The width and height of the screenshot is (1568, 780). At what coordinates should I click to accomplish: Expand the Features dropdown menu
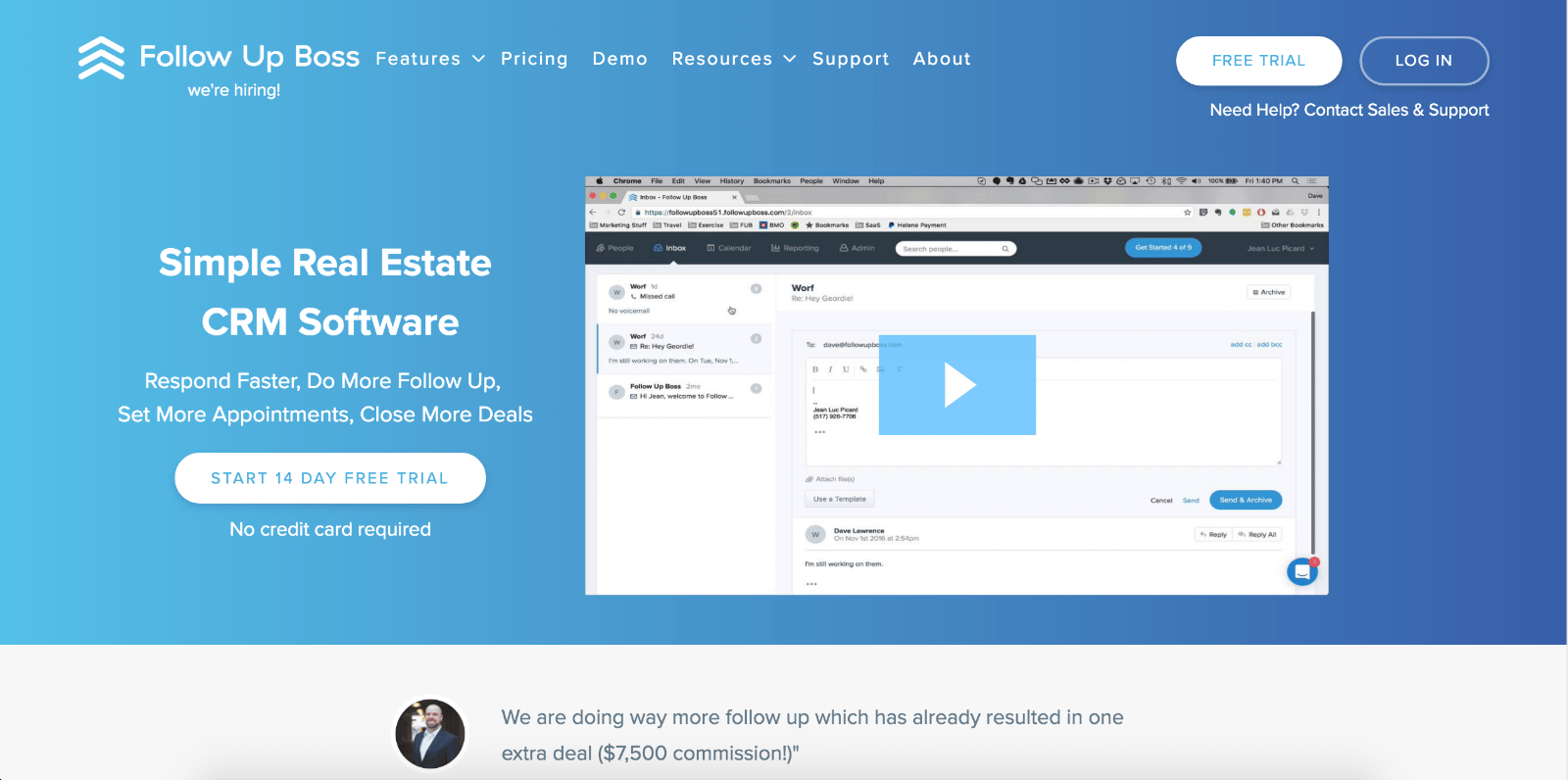[x=430, y=59]
